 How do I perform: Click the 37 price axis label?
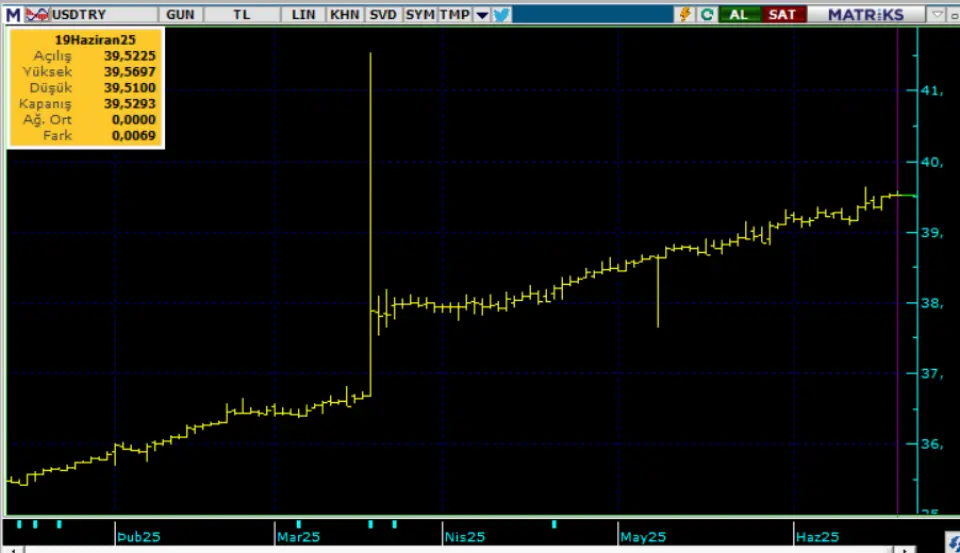point(932,374)
